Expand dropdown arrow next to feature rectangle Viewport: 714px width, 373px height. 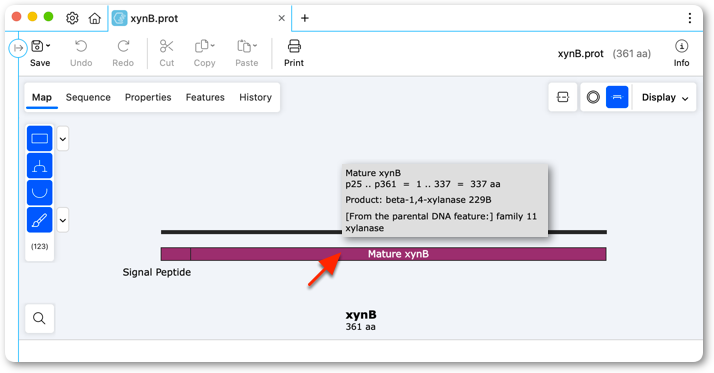(x=63, y=139)
